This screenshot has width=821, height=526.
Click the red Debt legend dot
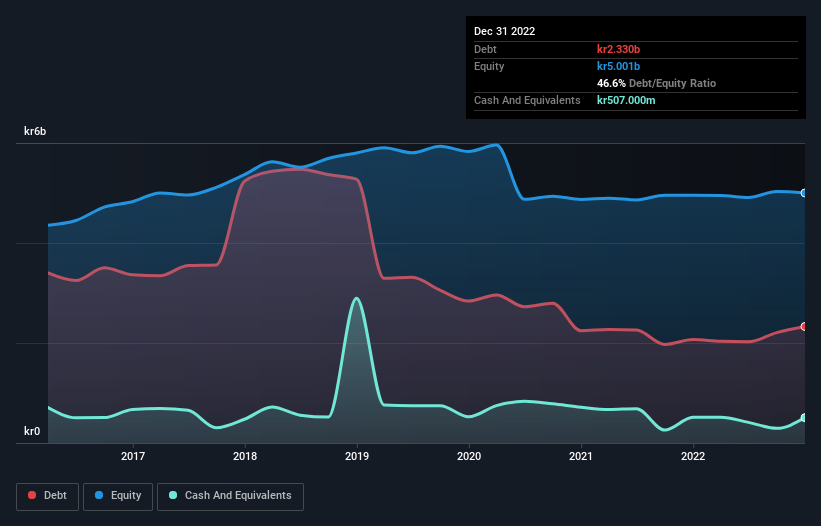[x=32, y=495]
